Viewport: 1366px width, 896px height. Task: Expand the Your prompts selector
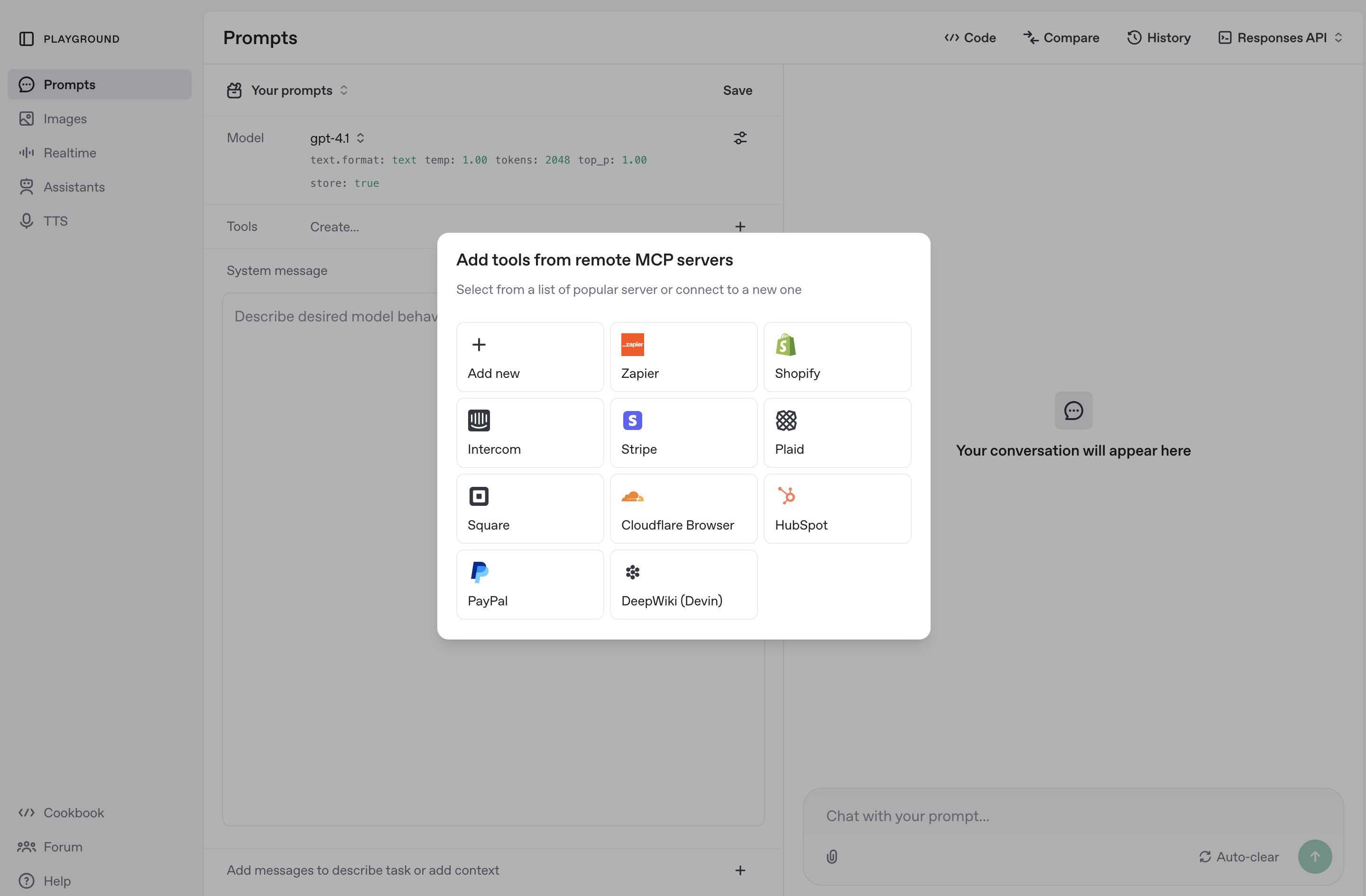tap(288, 91)
